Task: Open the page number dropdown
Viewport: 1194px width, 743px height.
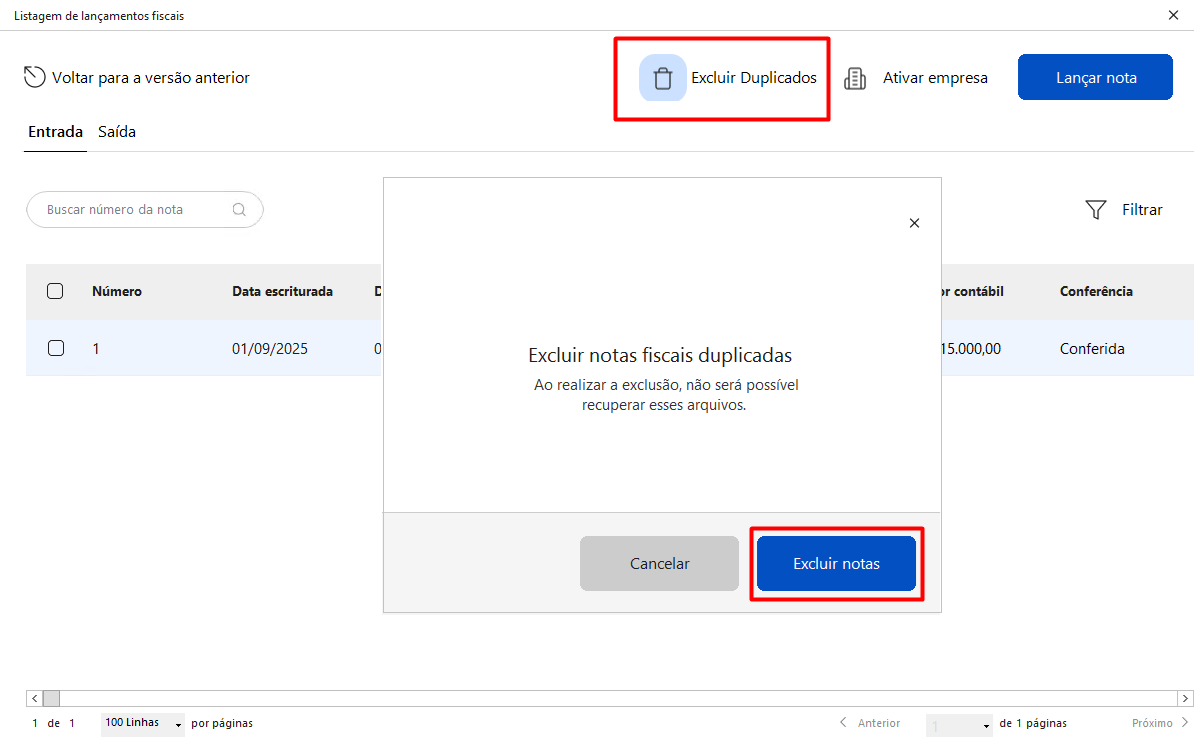Action: point(959,724)
